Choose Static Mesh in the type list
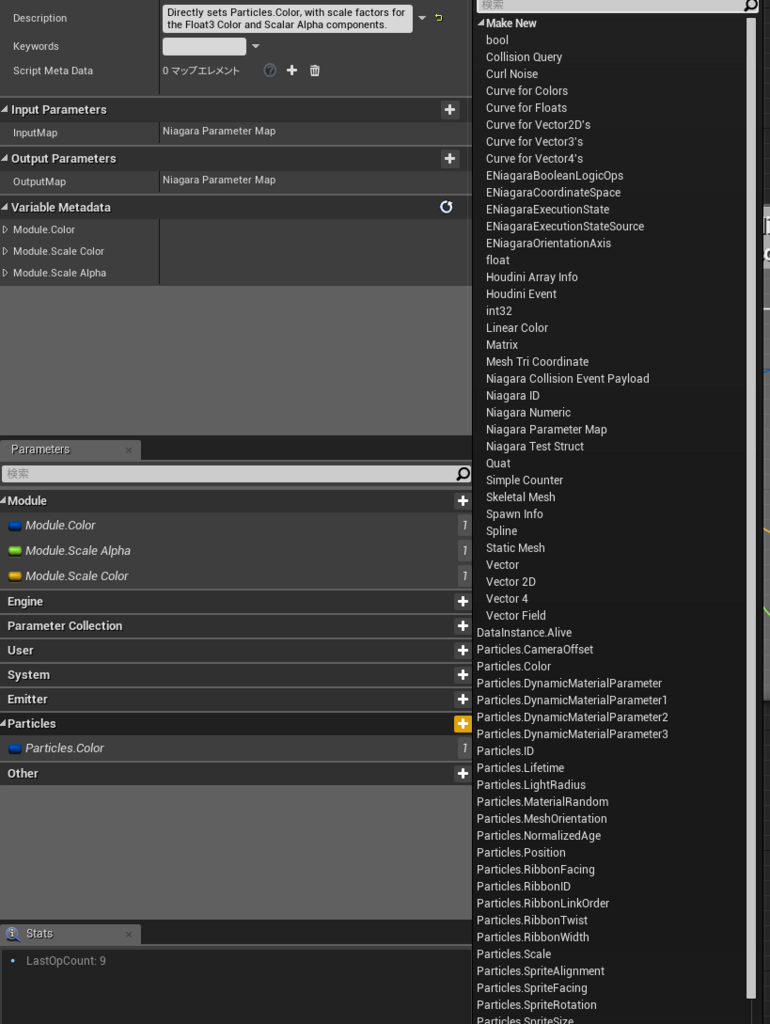 pyautogui.click(x=515, y=548)
